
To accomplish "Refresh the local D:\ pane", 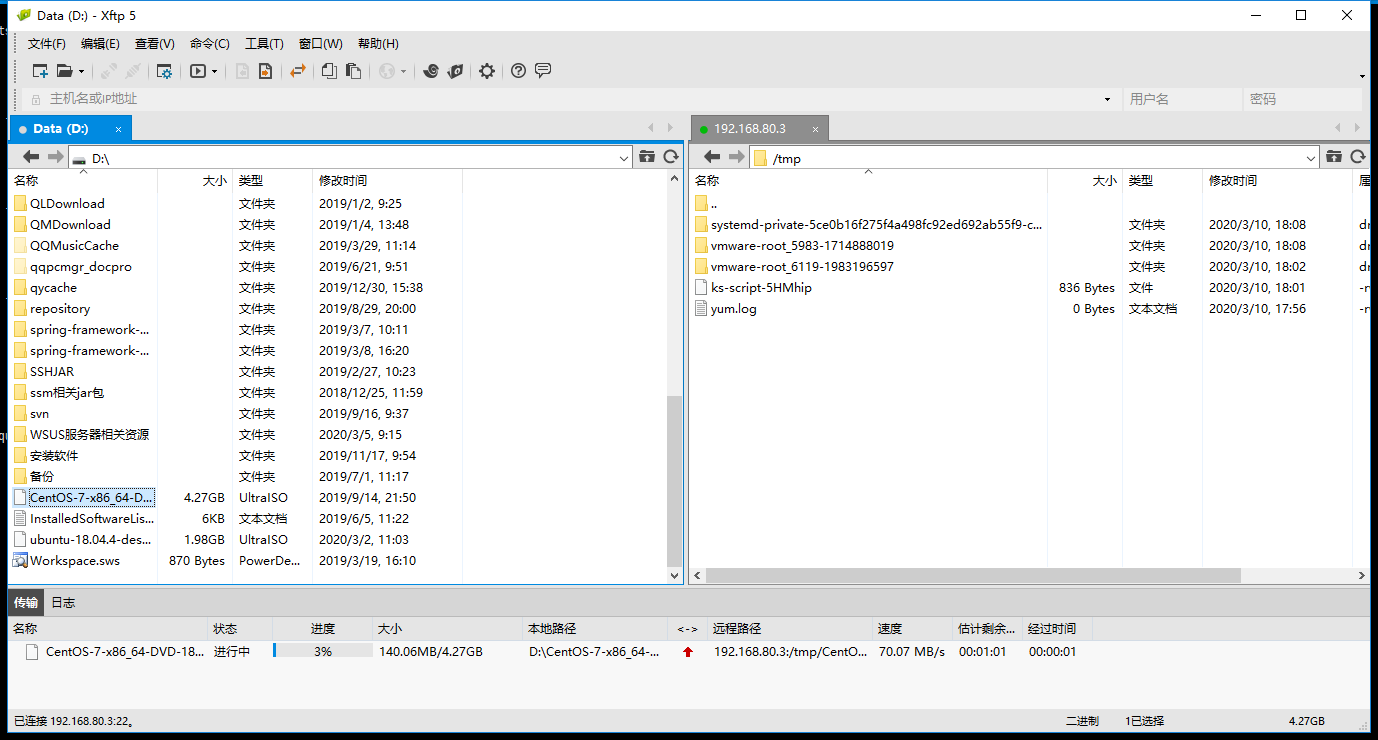I will click(x=671, y=157).
